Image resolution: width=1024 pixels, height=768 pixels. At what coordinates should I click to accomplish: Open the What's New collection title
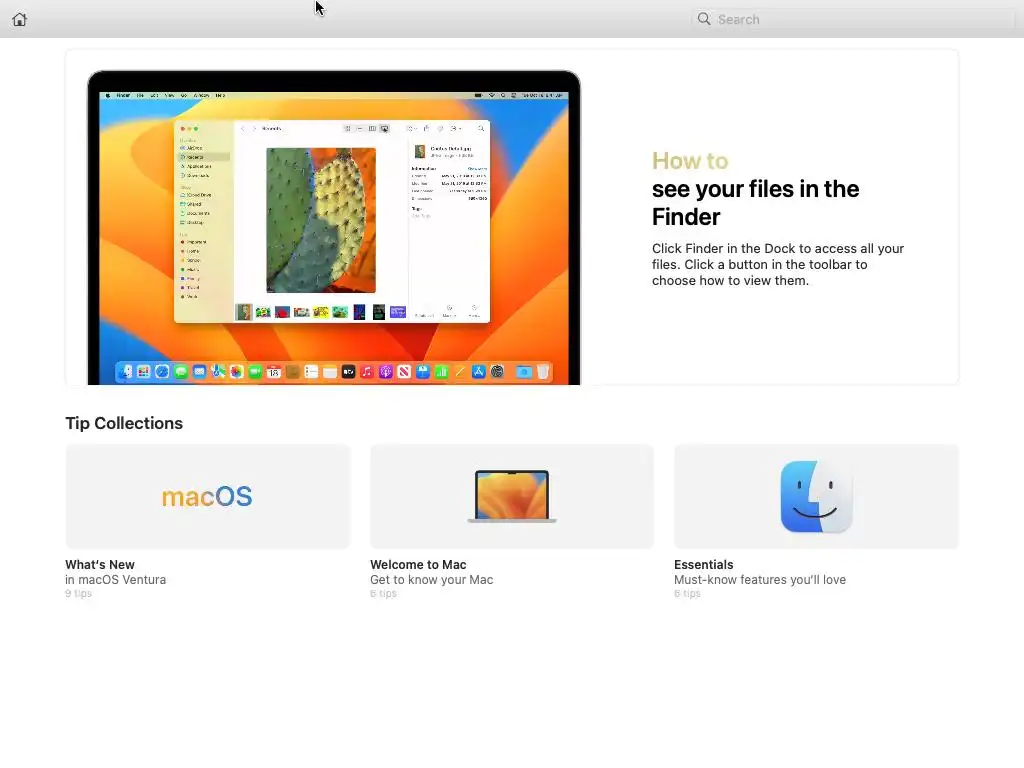100,564
